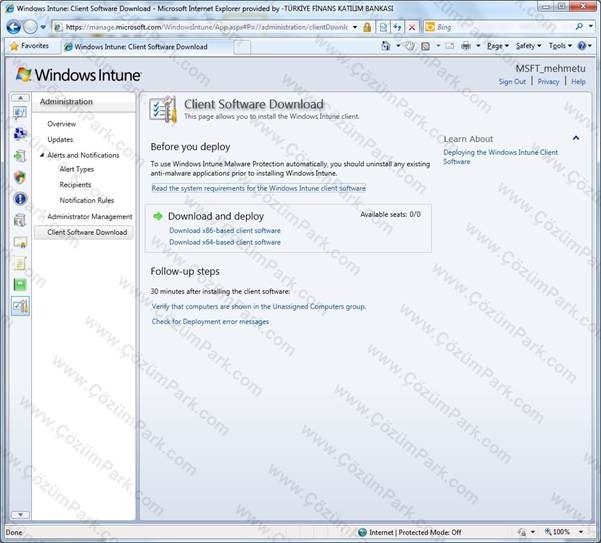Collapse the Alerts and Notifications node
Screen dimensions: 601x543
tap(42, 155)
